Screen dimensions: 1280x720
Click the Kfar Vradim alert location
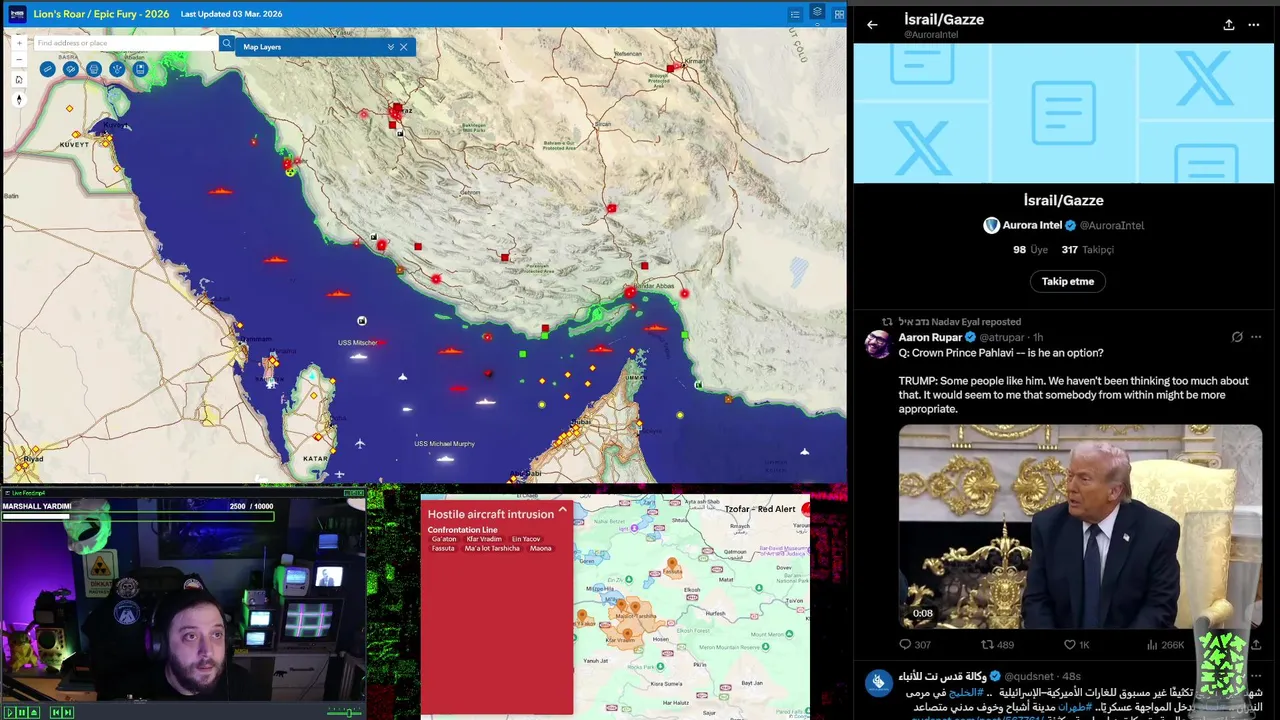pos(484,539)
